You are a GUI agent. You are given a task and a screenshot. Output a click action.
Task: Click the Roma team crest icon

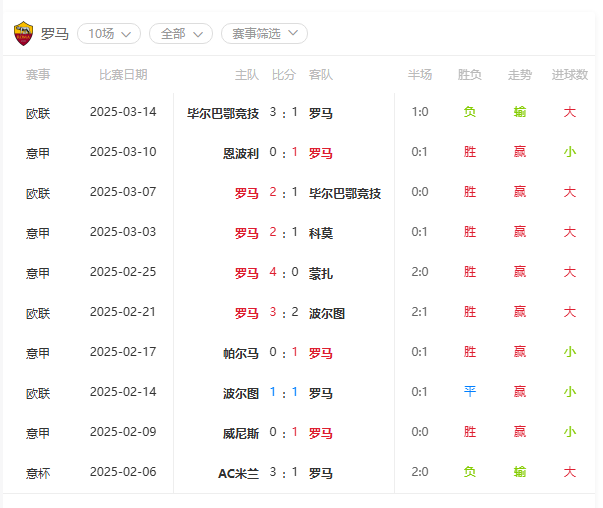(x=23, y=33)
